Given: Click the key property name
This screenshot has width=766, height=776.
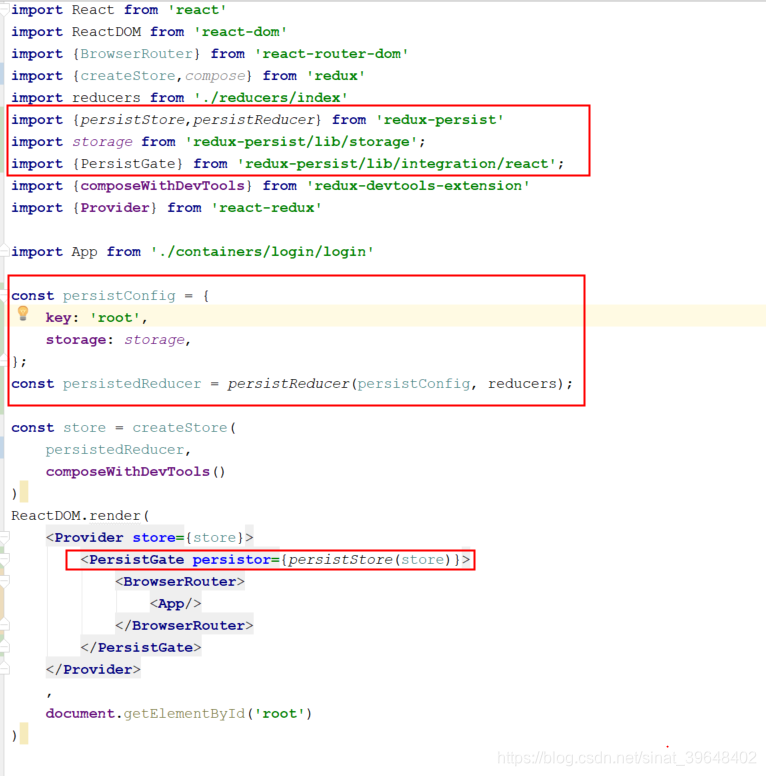Looking at the screenshot, I should click(x=58, y=318).
